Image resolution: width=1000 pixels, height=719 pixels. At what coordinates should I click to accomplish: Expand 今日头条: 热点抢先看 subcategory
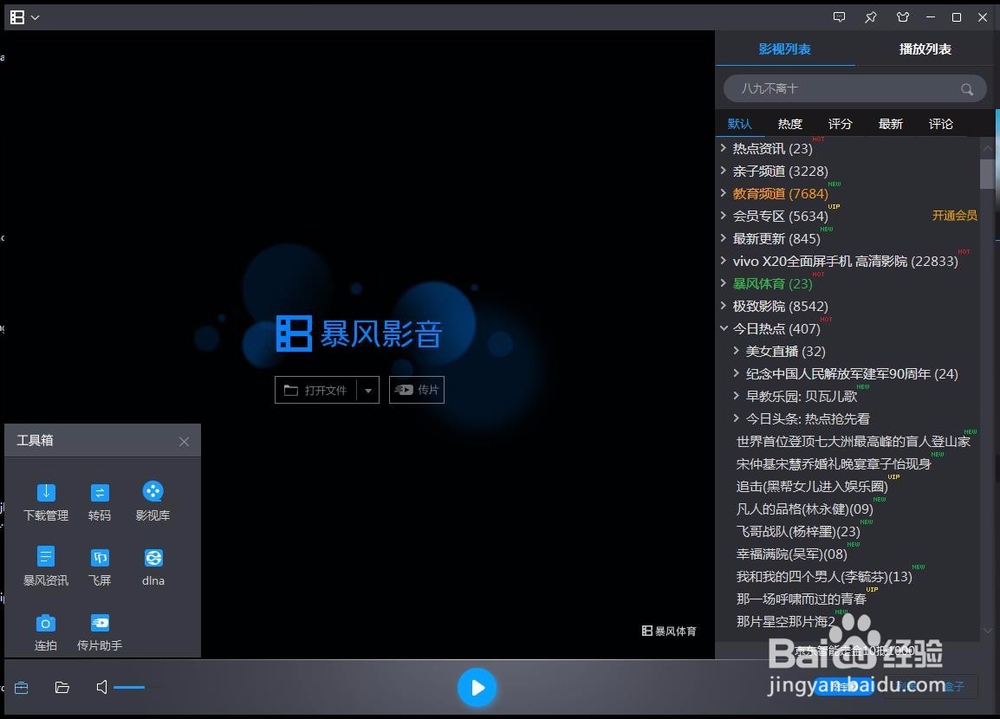click(x=736, y=418)
